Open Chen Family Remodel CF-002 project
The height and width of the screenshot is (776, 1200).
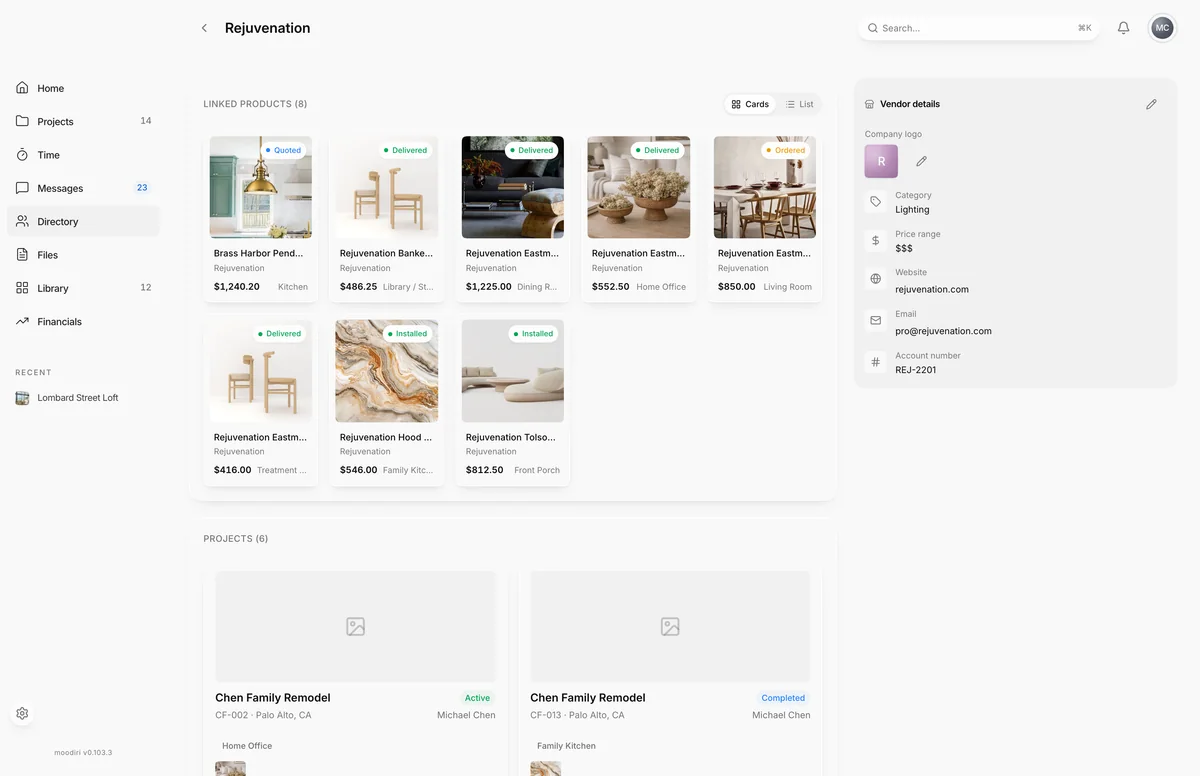[x=355, y=667]
